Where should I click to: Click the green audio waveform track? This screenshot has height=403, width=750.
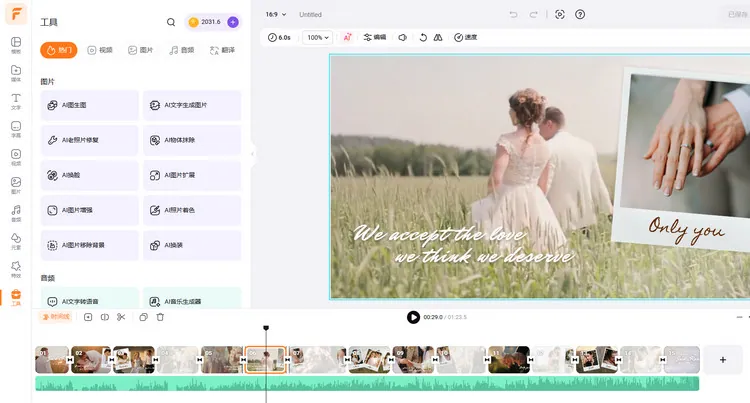(x=367, y=383)
